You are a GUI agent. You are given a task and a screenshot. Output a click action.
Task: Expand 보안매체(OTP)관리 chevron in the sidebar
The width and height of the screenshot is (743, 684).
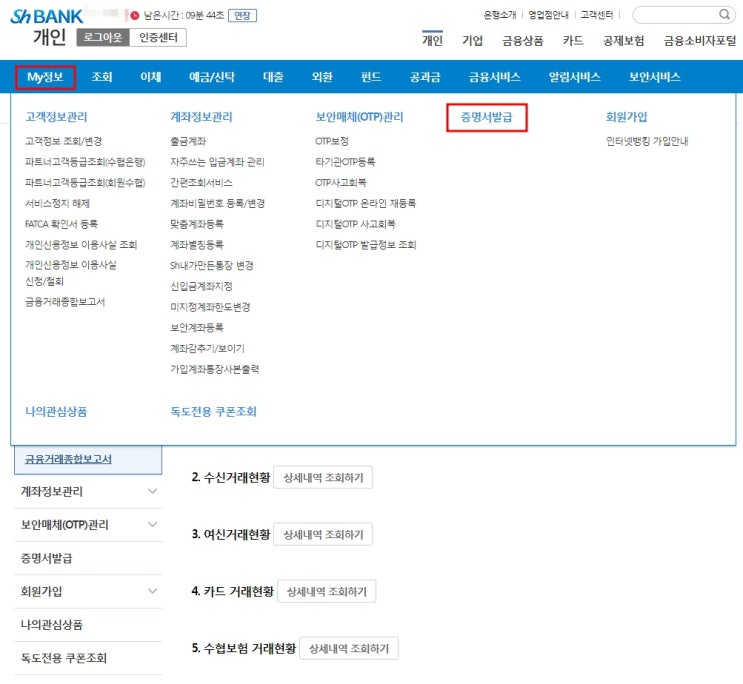point(152,524)
